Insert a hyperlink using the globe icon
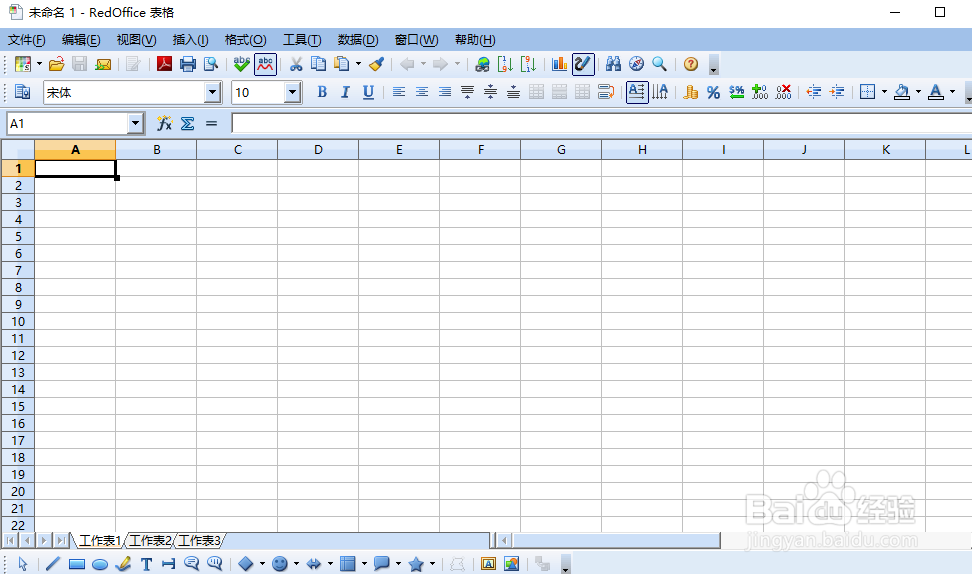This screenshot has height=574, width=972. tap(482, 64)
